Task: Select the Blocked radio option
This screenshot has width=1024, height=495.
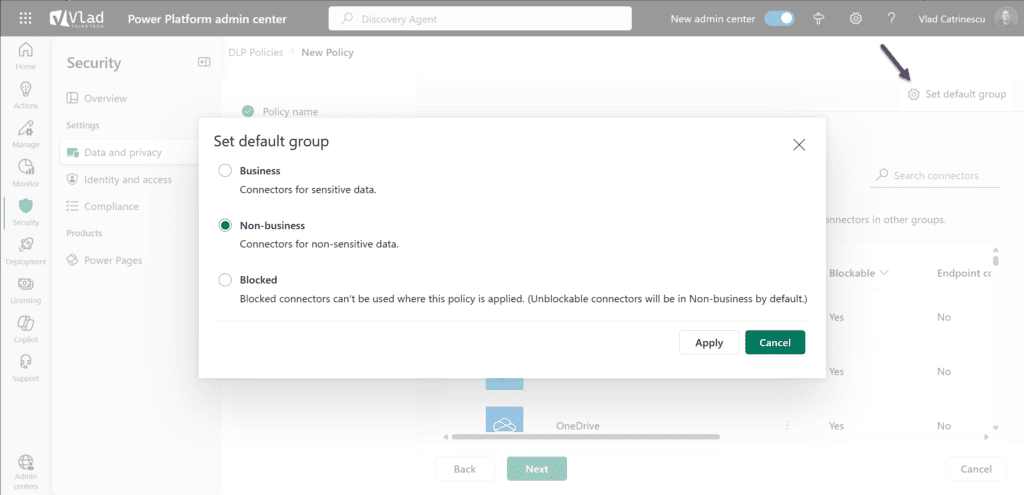Action: (225, 279)
